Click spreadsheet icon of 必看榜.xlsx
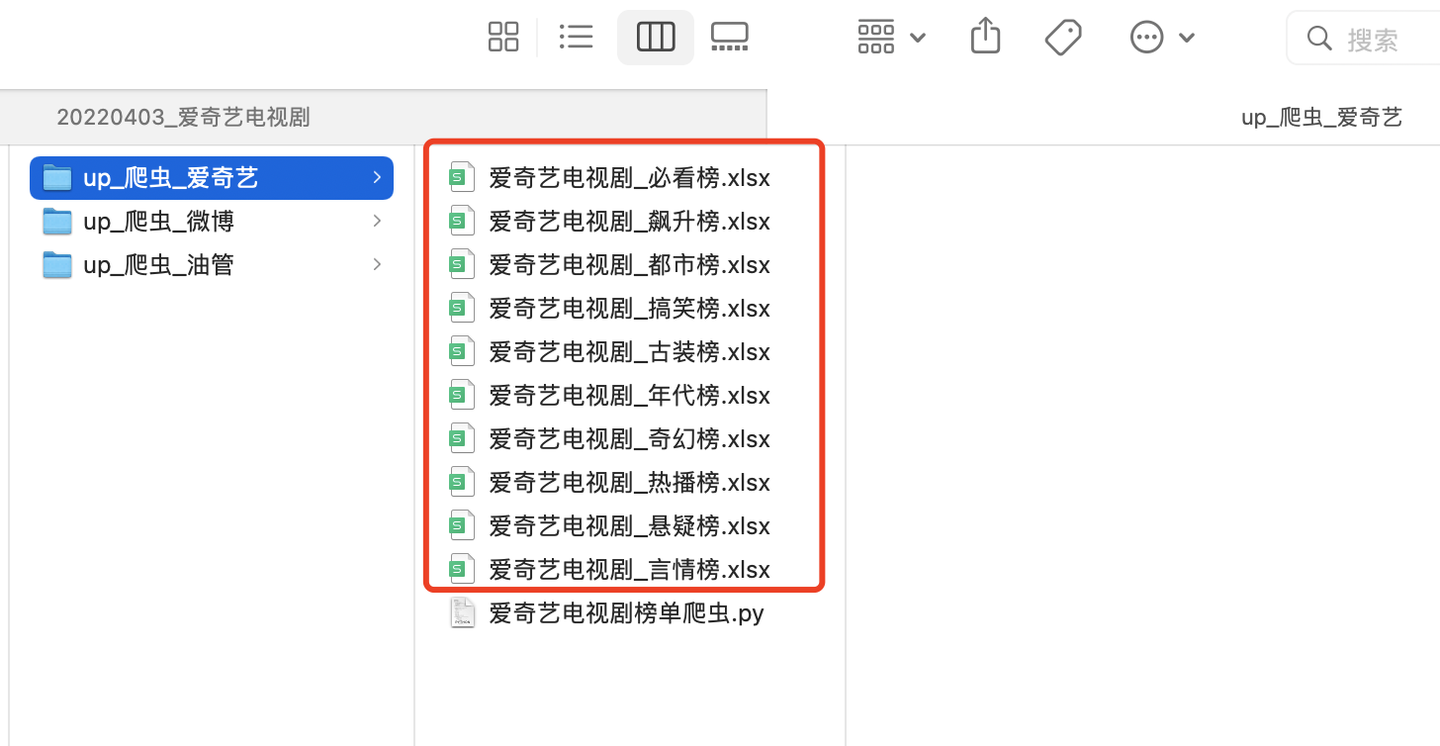The height and width of the screenshot is (746, 1440). [x=461, y=177]
